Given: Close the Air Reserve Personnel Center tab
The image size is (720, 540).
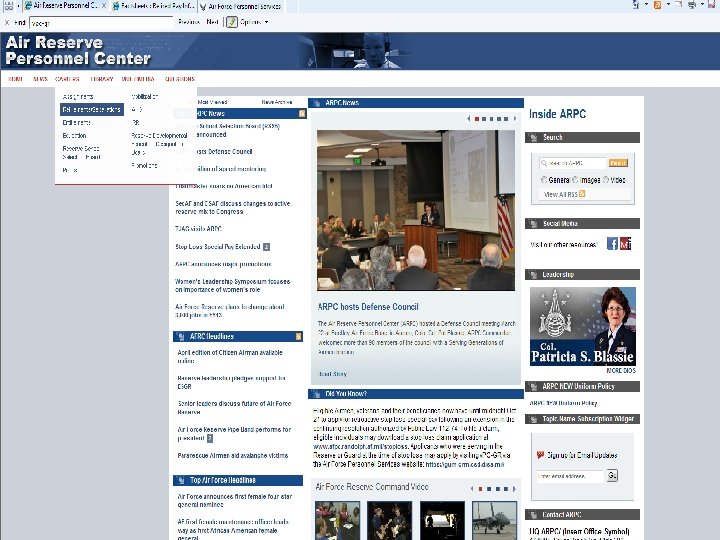Looking at the screenshot, I should 104,6.
